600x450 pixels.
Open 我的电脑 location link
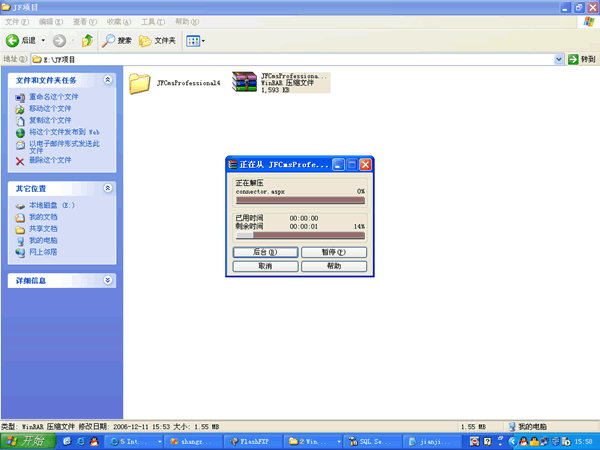[x=43, y=240]
